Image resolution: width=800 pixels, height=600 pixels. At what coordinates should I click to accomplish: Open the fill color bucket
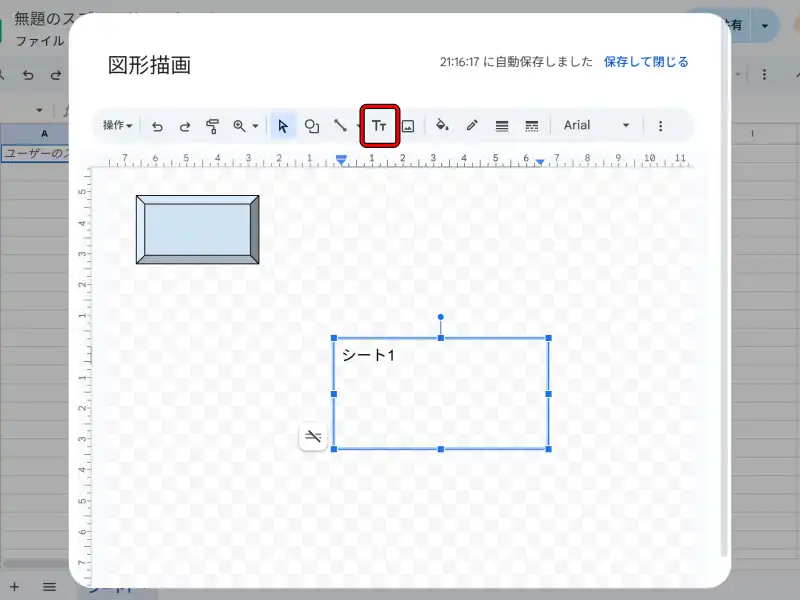[x=442, y=126]
